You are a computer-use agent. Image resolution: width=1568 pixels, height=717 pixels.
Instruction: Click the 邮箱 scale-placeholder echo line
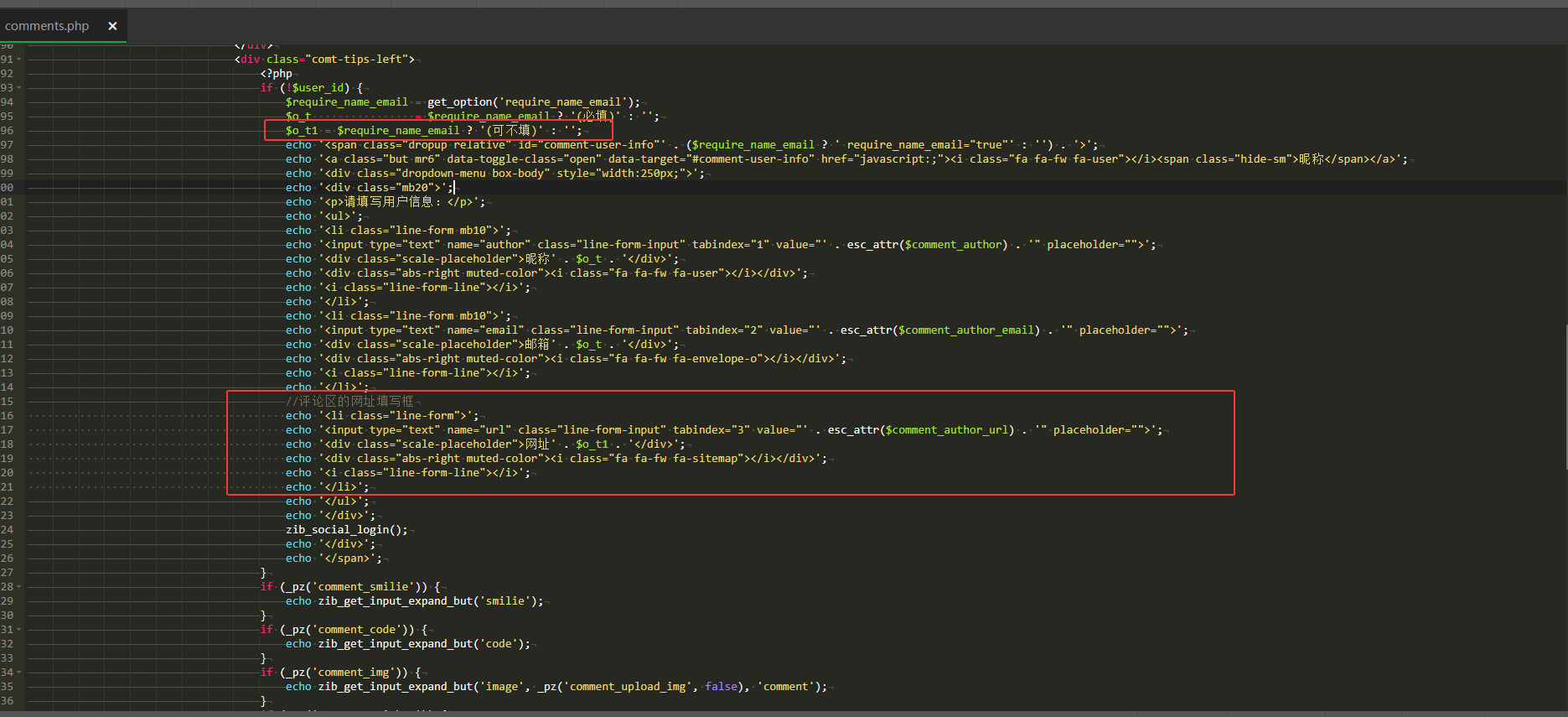[482, 345]
